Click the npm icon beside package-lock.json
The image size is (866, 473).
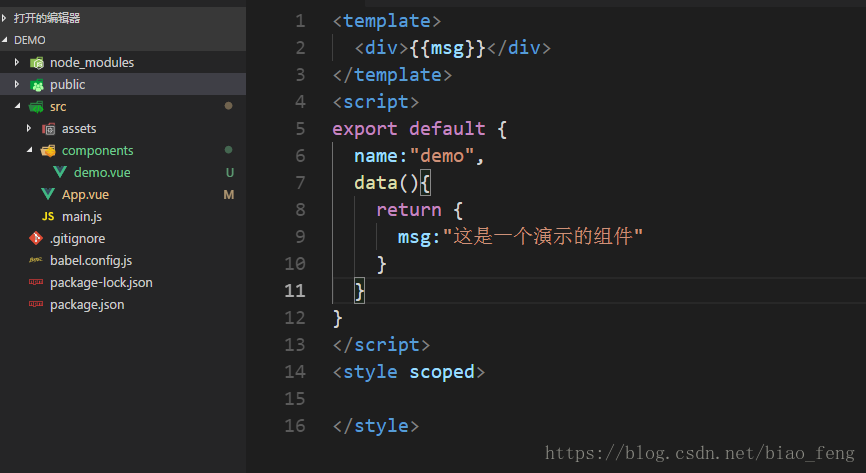(36, 282)
